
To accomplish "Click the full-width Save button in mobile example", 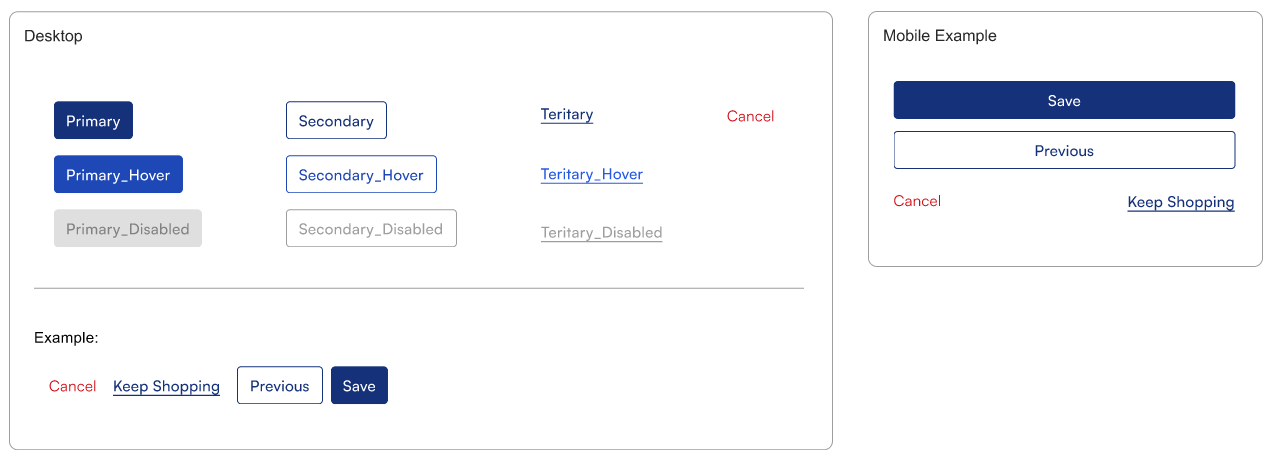I will [x=1064, y=100].
